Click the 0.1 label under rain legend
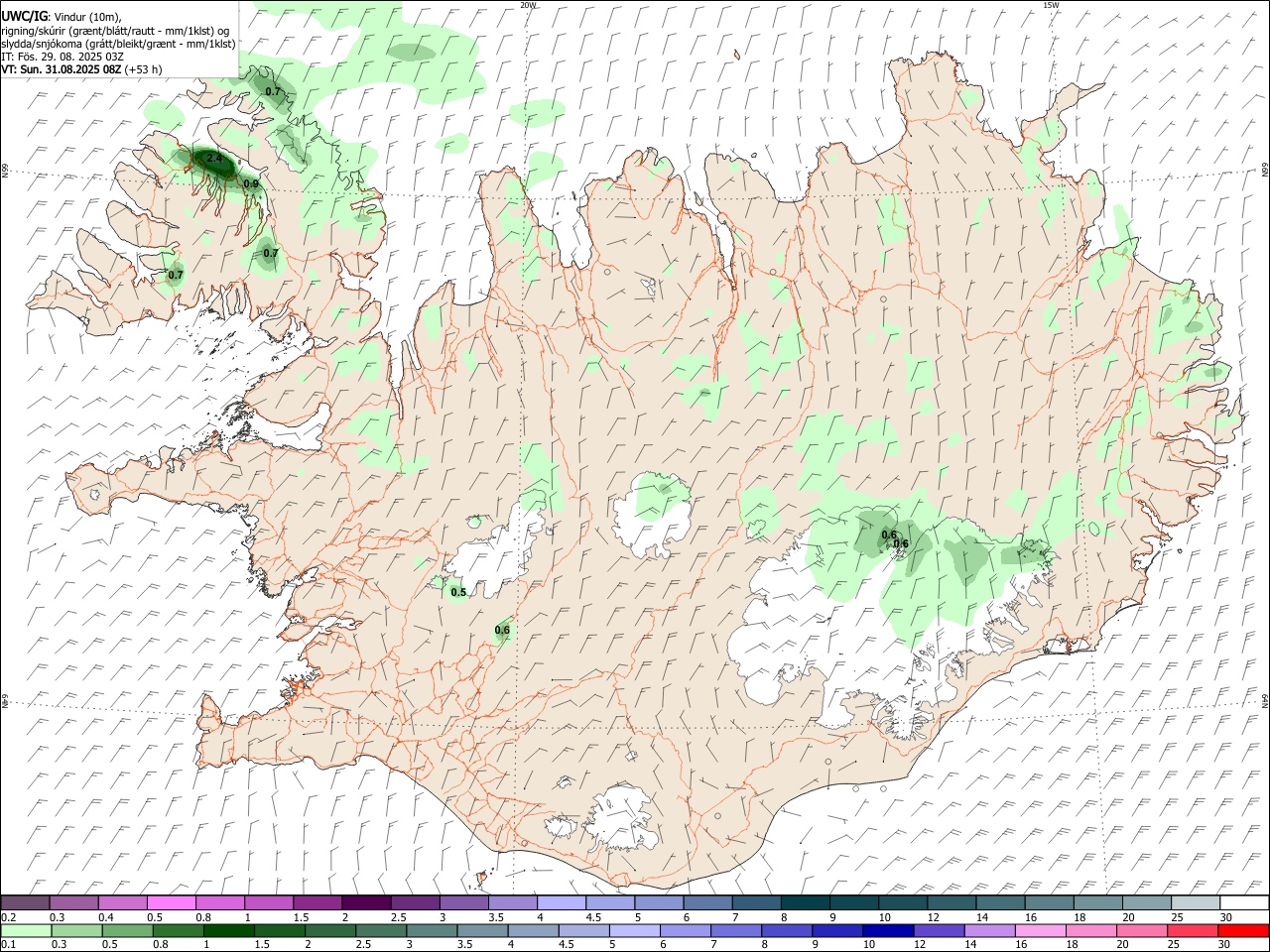Viewport: 1270px width, 952px height. pos(8,944)
